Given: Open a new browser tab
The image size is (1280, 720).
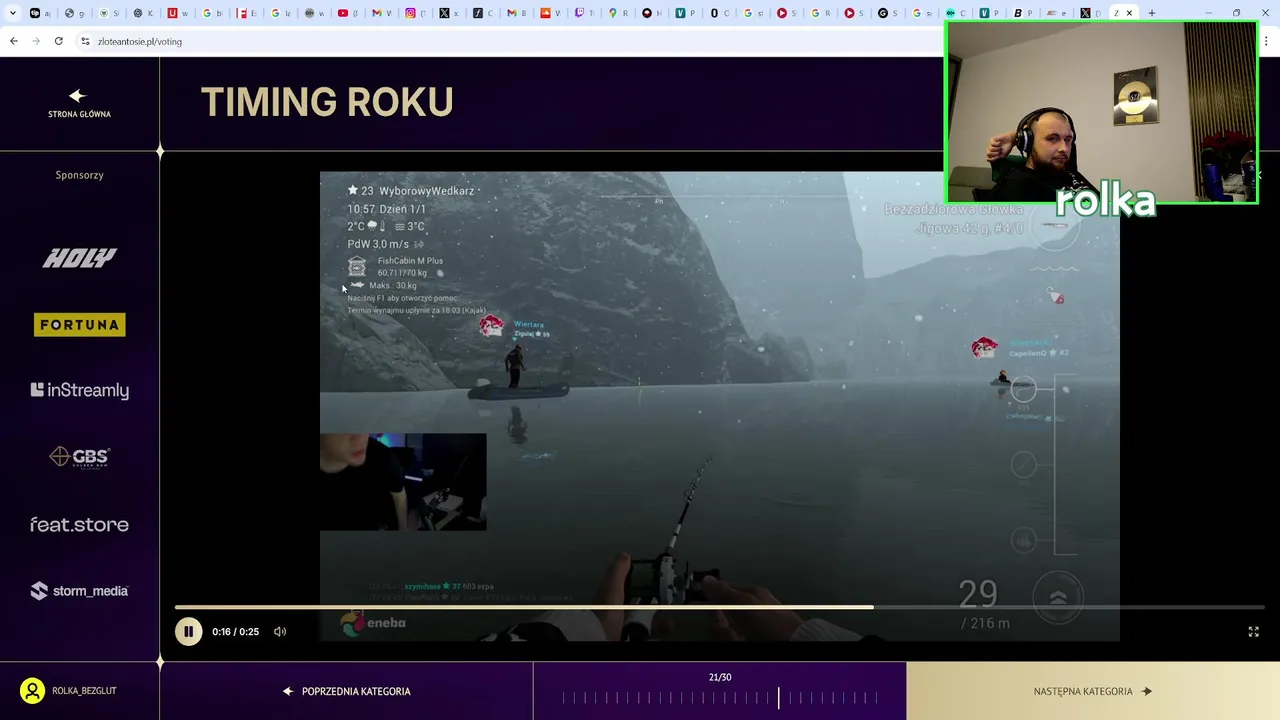Looking at the screenshot, I should tap(1152, 13).
